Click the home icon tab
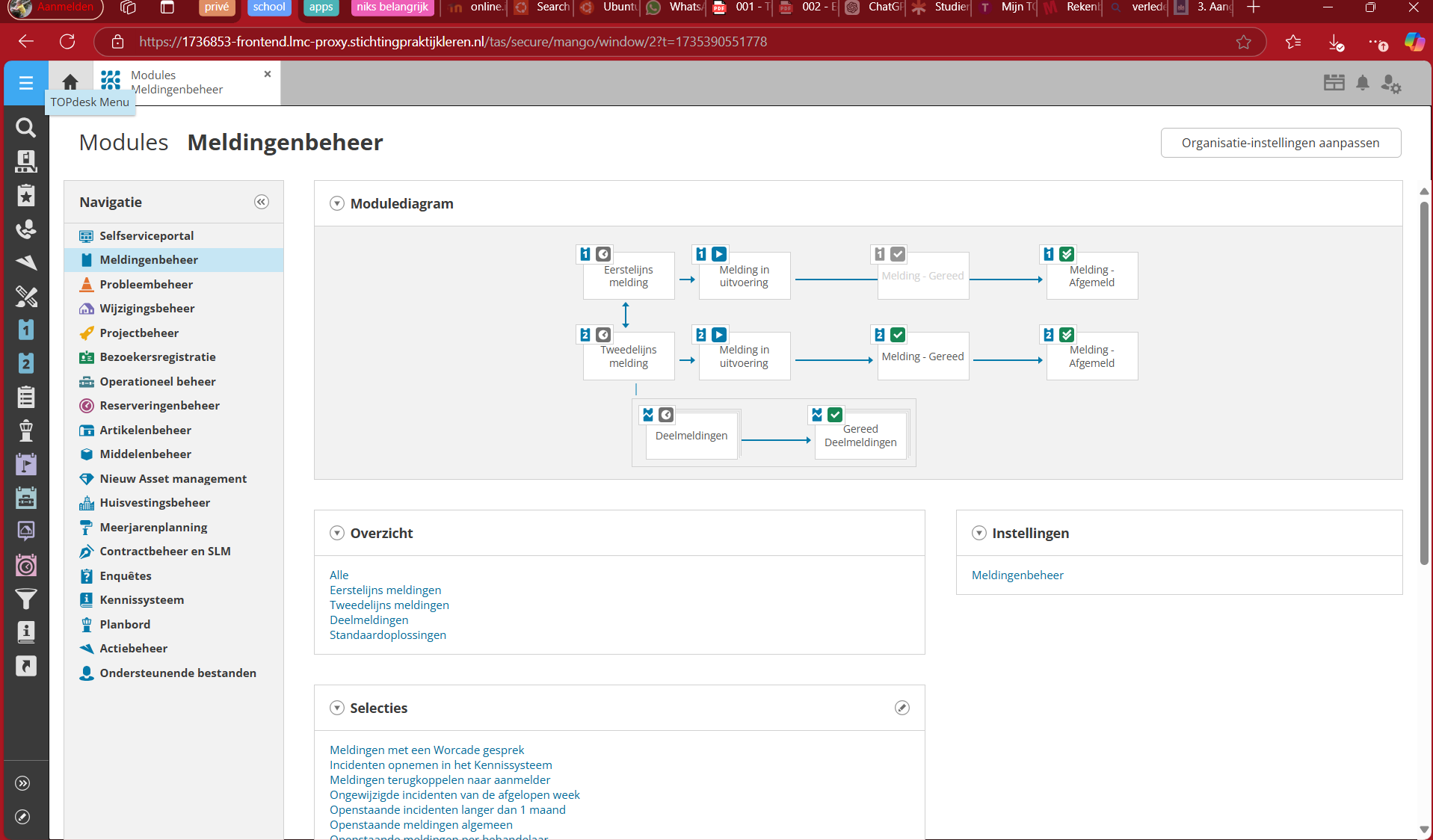The image size is (1433, 840). coord(70,81)
